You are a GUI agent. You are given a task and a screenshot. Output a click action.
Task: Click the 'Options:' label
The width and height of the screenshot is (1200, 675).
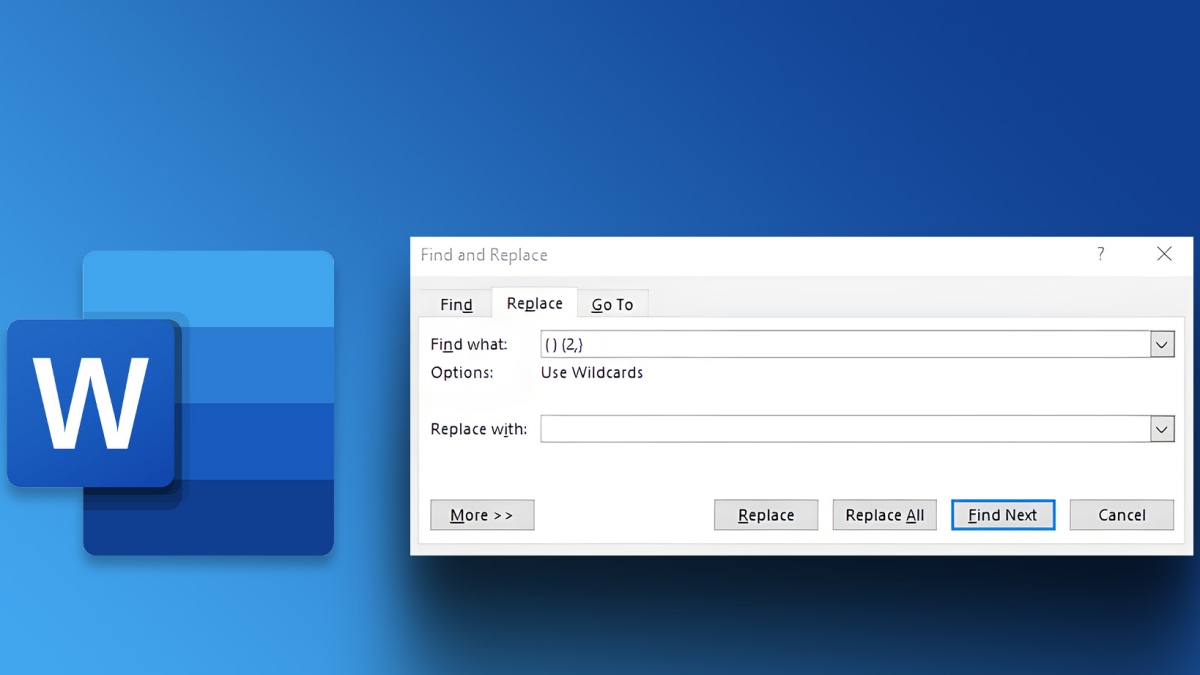[462, 373]
